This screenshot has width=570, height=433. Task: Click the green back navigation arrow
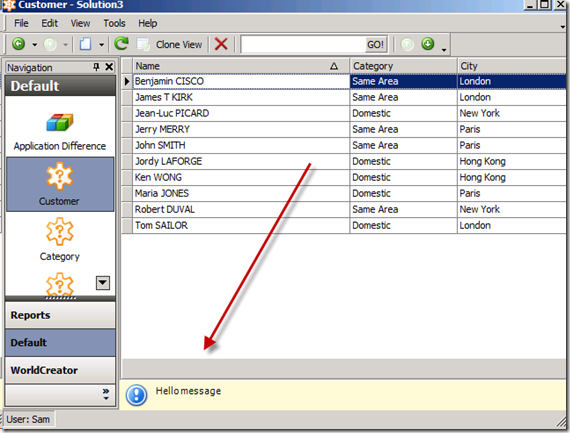click(x=19, y=44)
